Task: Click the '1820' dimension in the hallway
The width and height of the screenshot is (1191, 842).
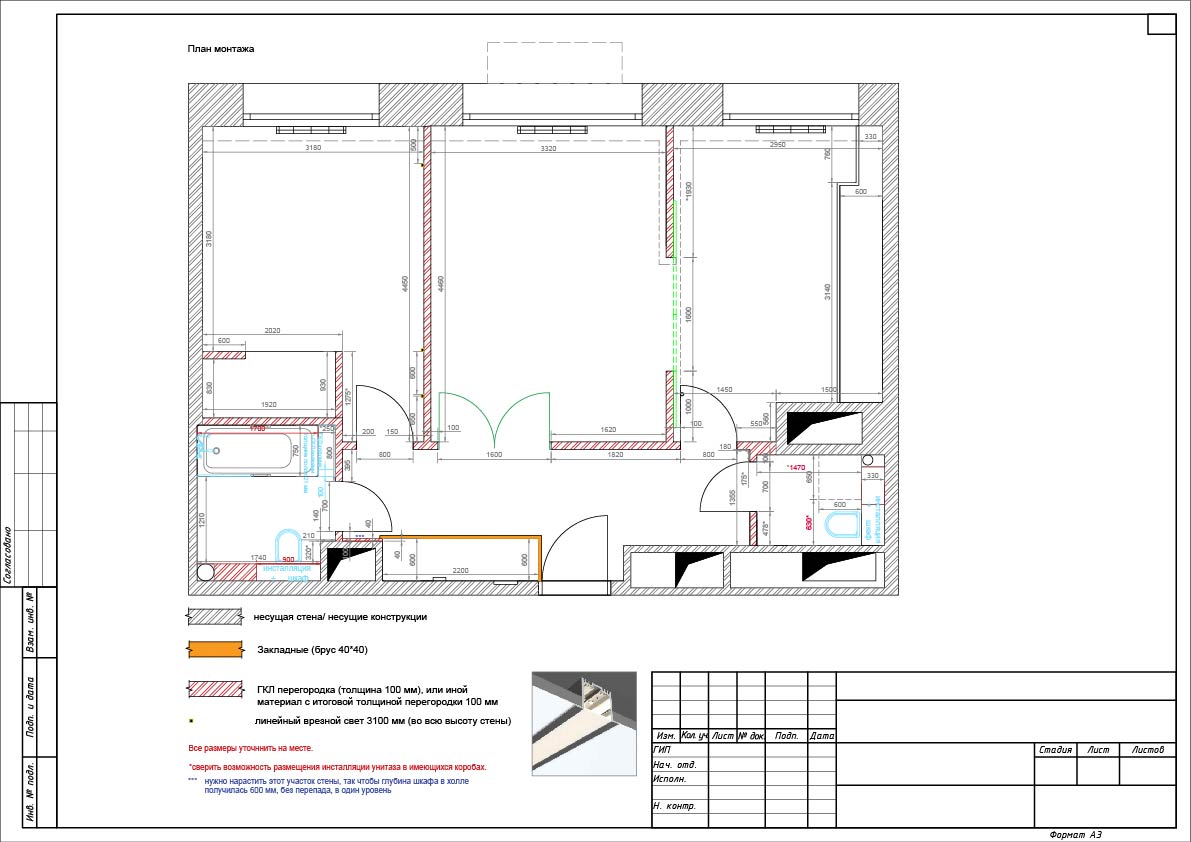Action: click(x=615, y=454)
